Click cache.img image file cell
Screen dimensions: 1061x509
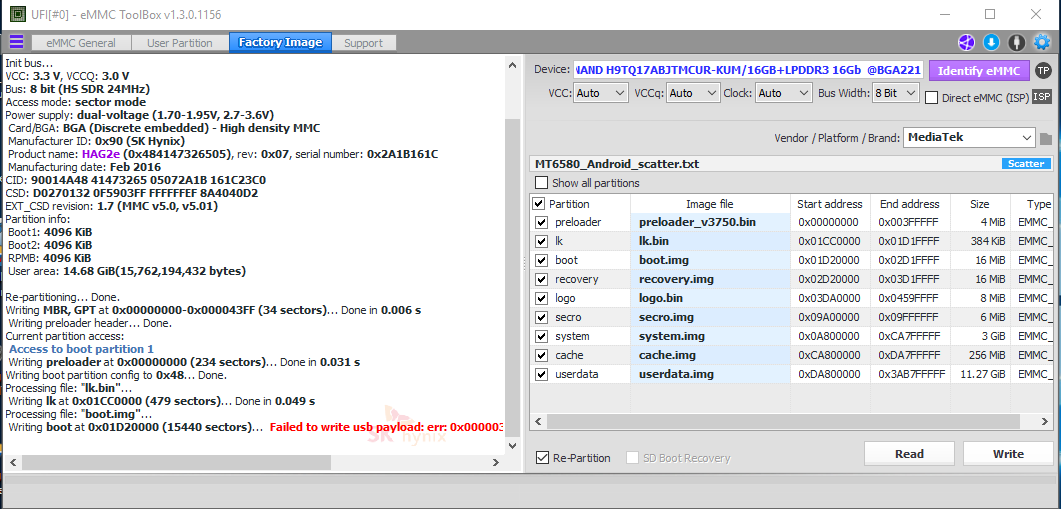(710, 355)
